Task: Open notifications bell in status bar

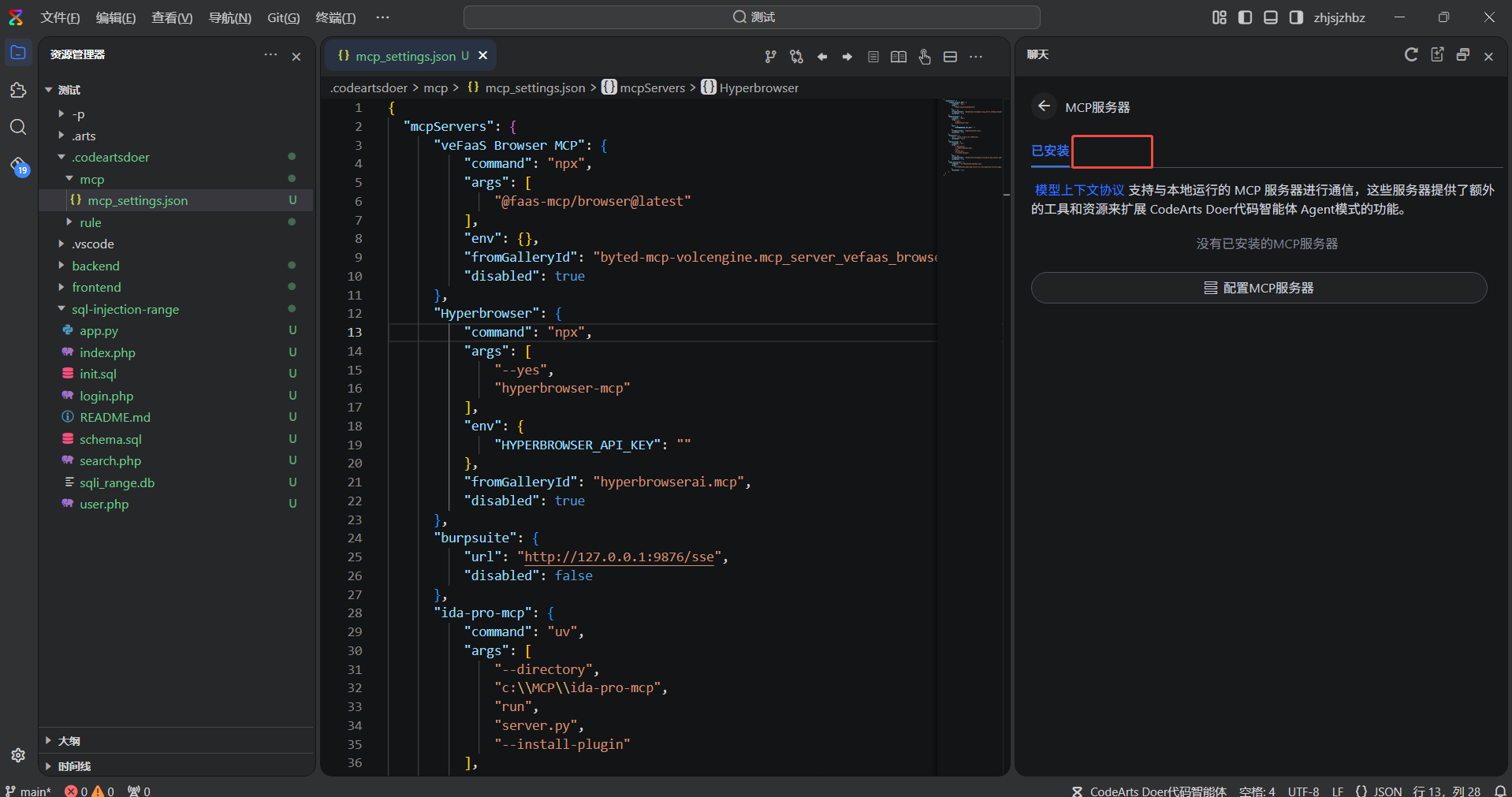Action: click(x=1500, y=791)
